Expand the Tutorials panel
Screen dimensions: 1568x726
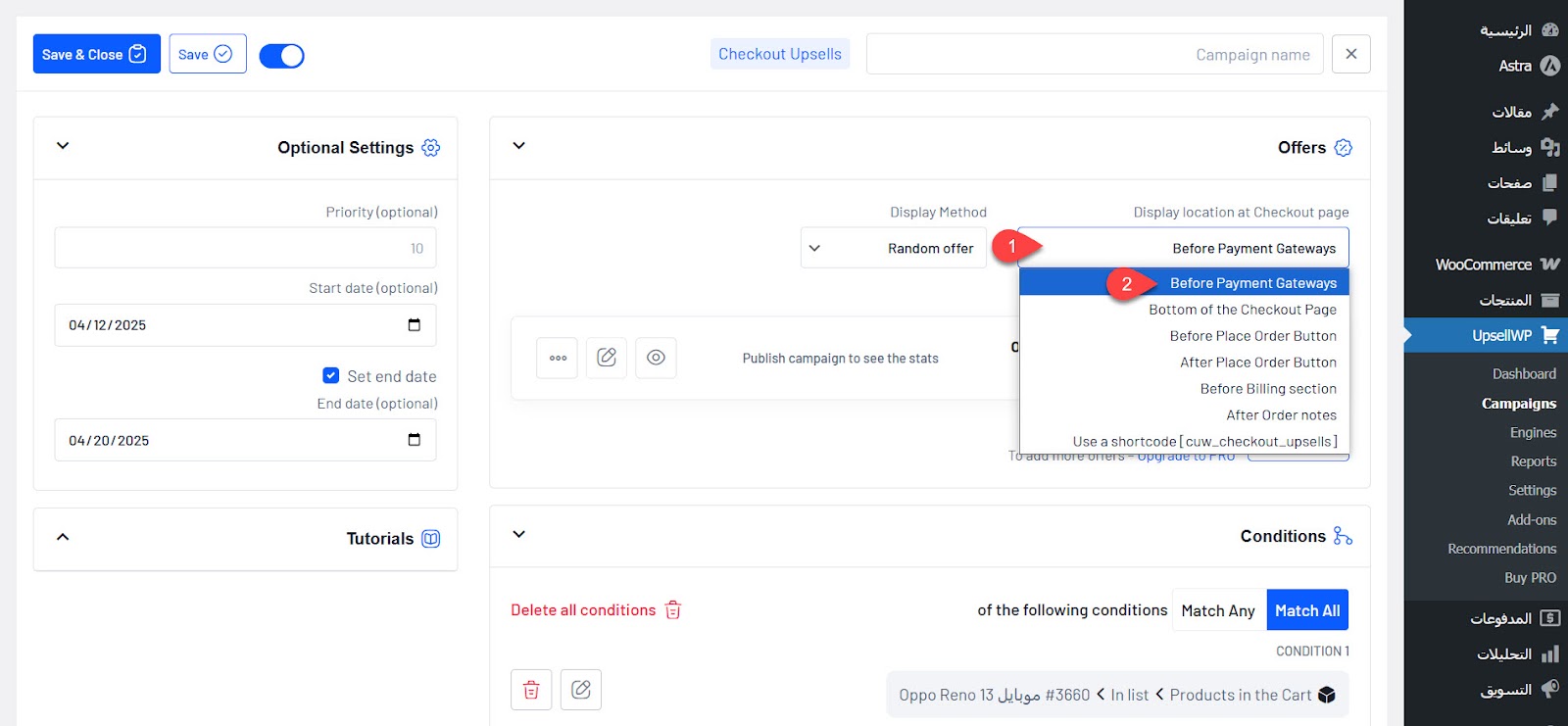pos(63,537)
